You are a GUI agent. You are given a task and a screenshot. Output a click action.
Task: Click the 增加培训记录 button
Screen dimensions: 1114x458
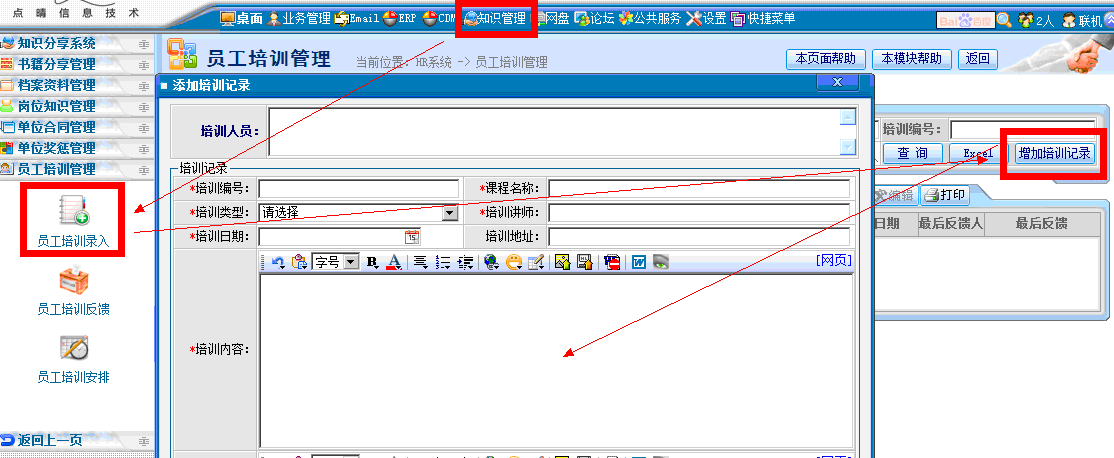click(1054, 153)
